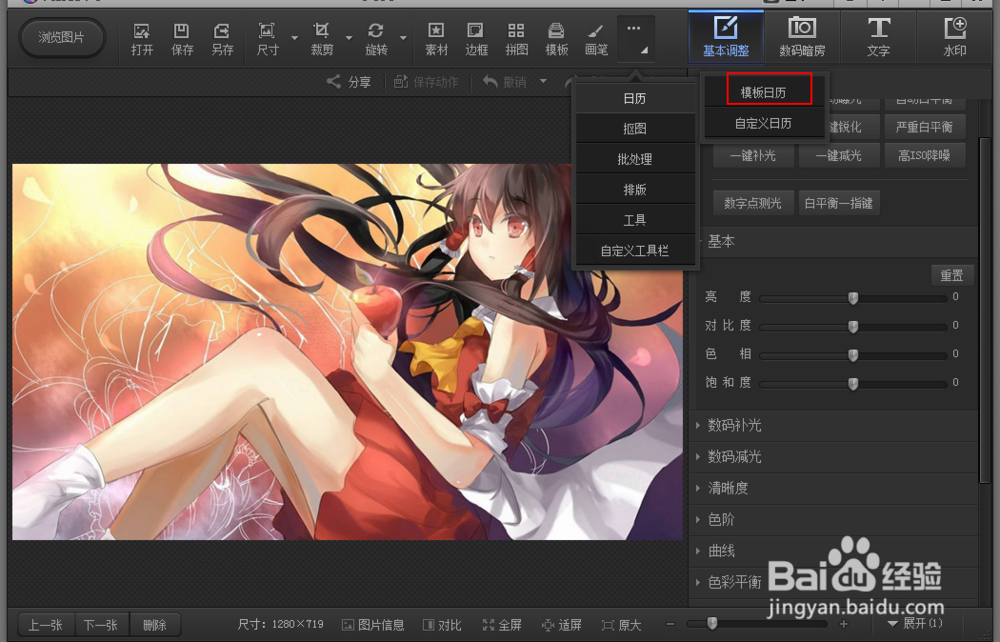1000x642 pixels.
Task: Click the 色相 hue slider handle
Action: point(853,355)
